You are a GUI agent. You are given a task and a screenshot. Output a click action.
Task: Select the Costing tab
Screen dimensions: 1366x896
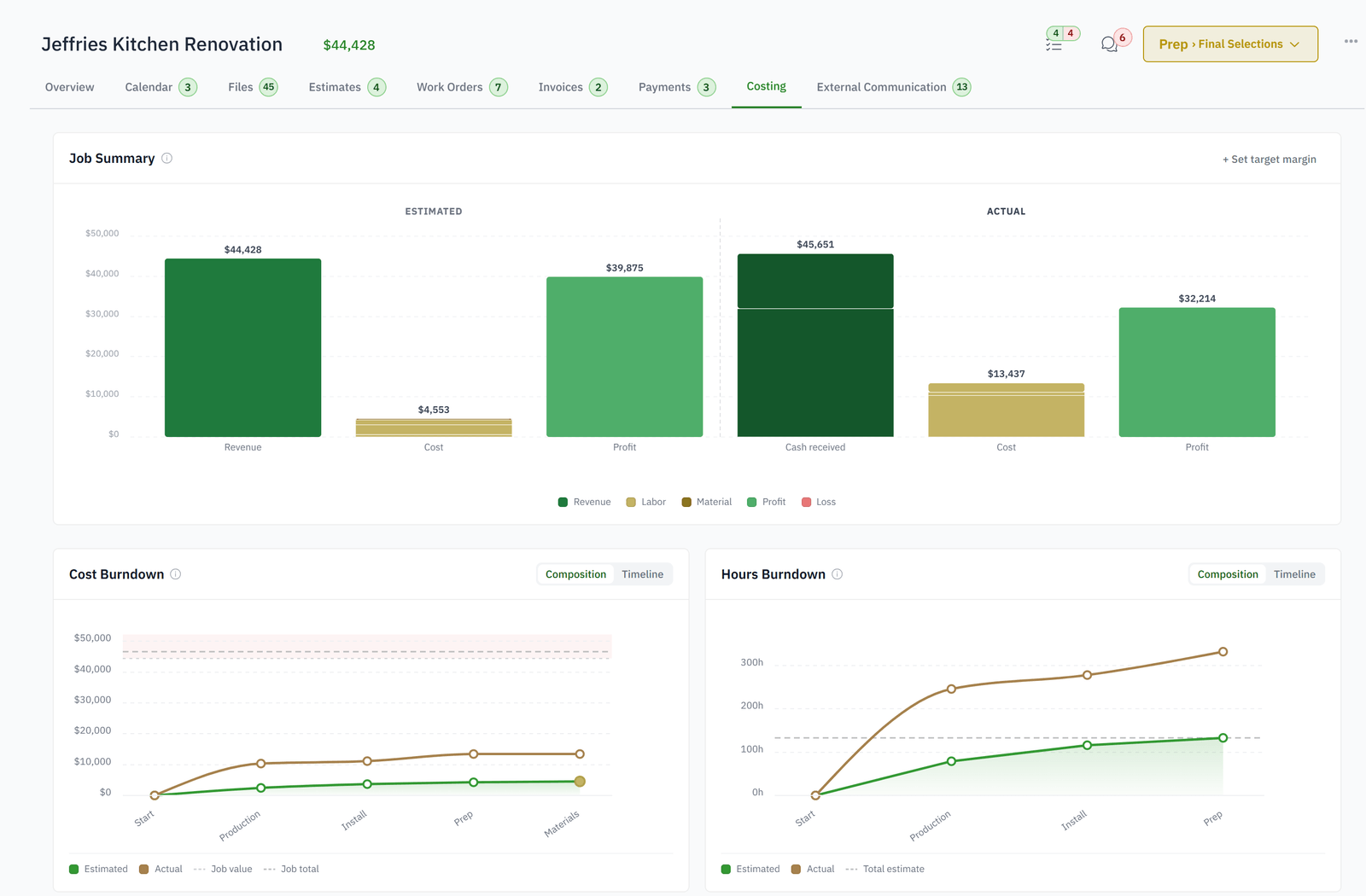pos(767,86)
